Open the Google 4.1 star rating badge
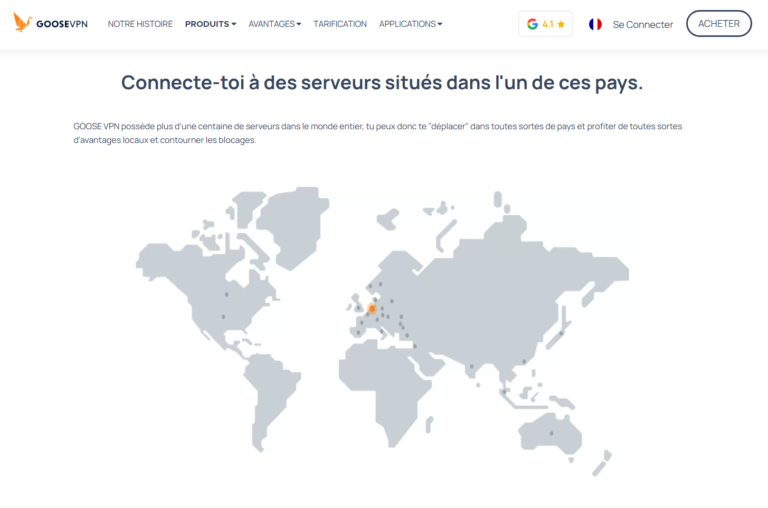Image resolution: width=768 pixels, height=508 pixels. click(546, 24)
